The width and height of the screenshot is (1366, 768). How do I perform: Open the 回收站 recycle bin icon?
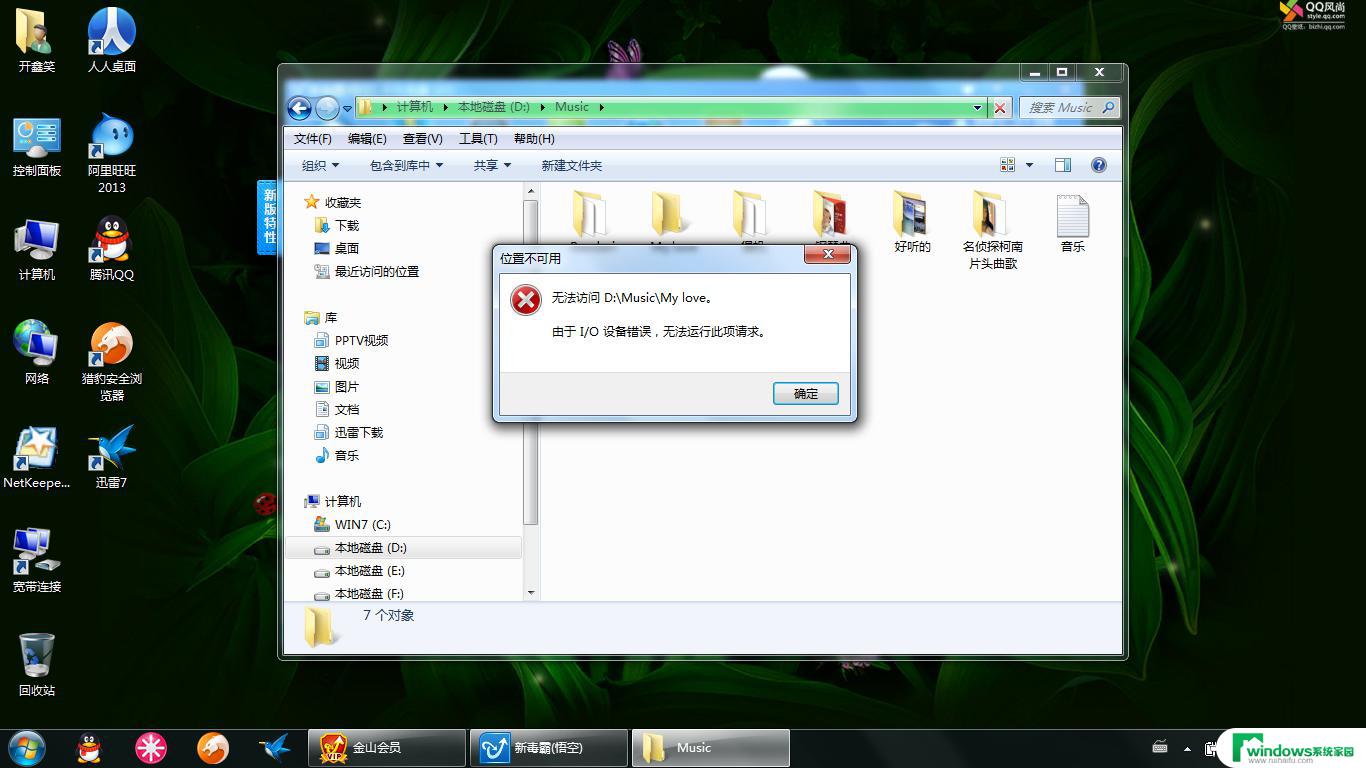pos(37,664)
